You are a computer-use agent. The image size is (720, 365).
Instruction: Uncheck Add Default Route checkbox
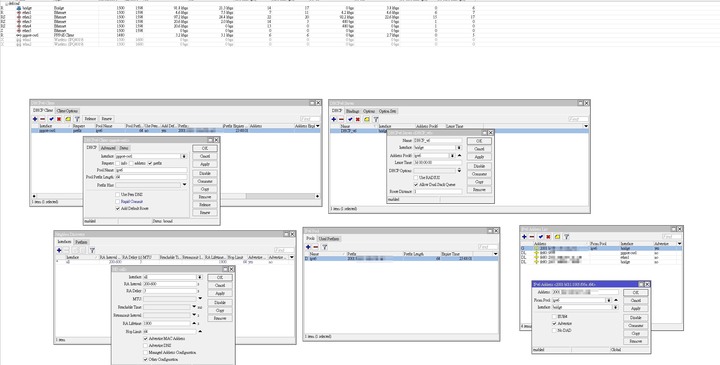point(118,208)
